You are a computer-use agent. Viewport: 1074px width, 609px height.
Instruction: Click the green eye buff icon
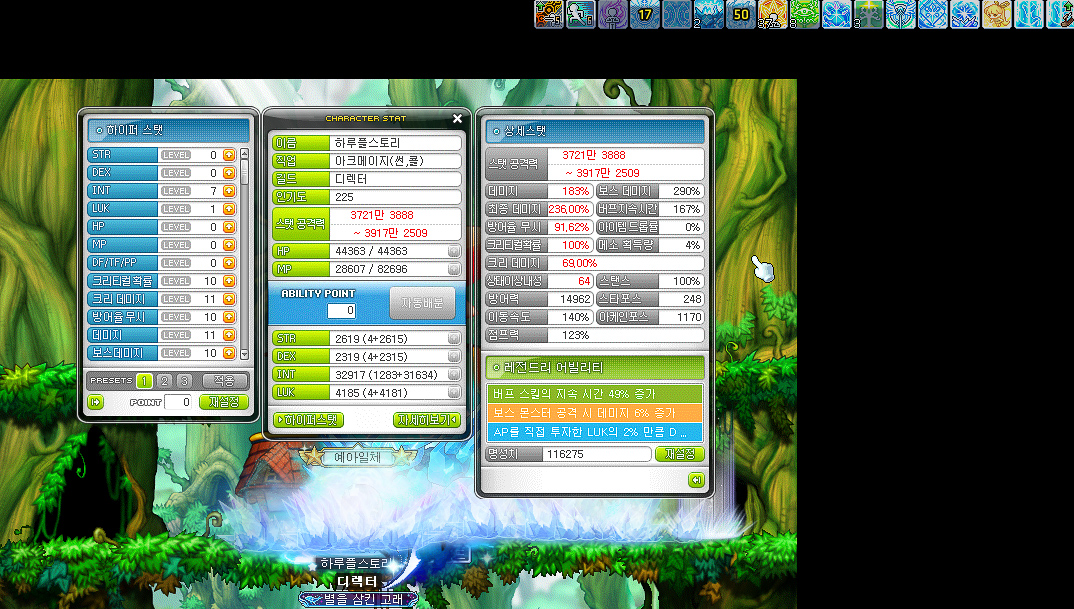click(804, 14)
